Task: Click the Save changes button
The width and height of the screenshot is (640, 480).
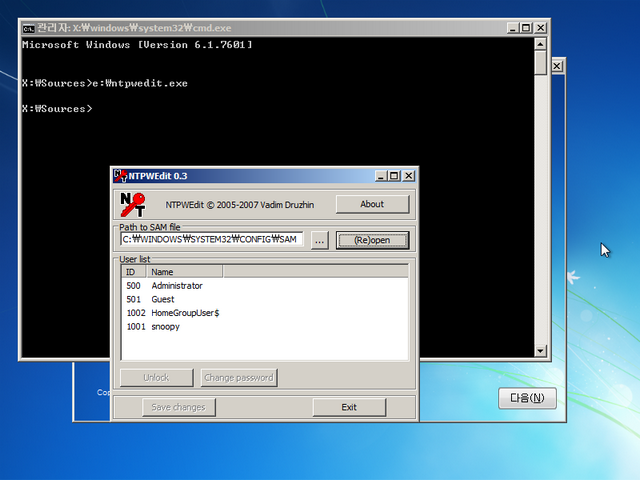Action: tap(179, 407)
